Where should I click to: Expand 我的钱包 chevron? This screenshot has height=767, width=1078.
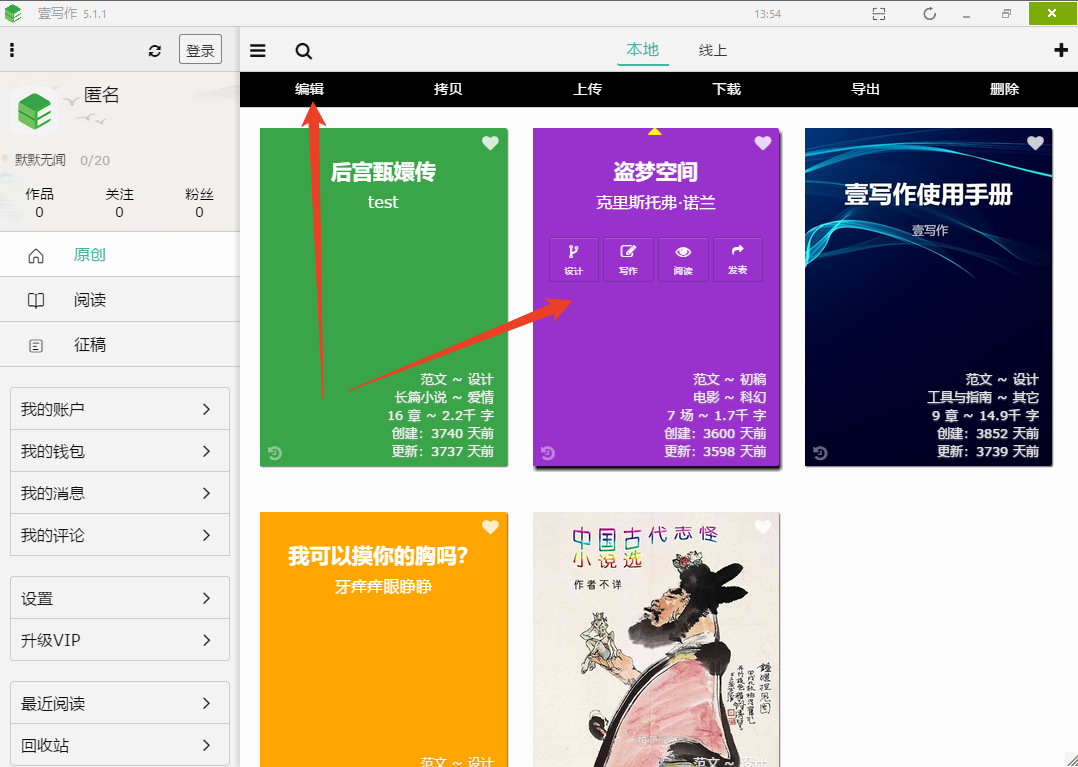pyautogui.click(x=206, y=451)
